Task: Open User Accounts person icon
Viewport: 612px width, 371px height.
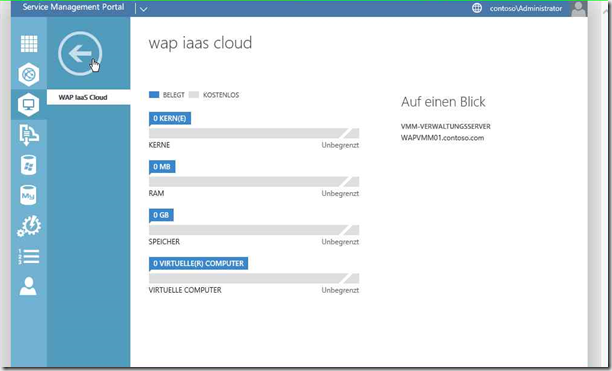Action: pos(28,286)
